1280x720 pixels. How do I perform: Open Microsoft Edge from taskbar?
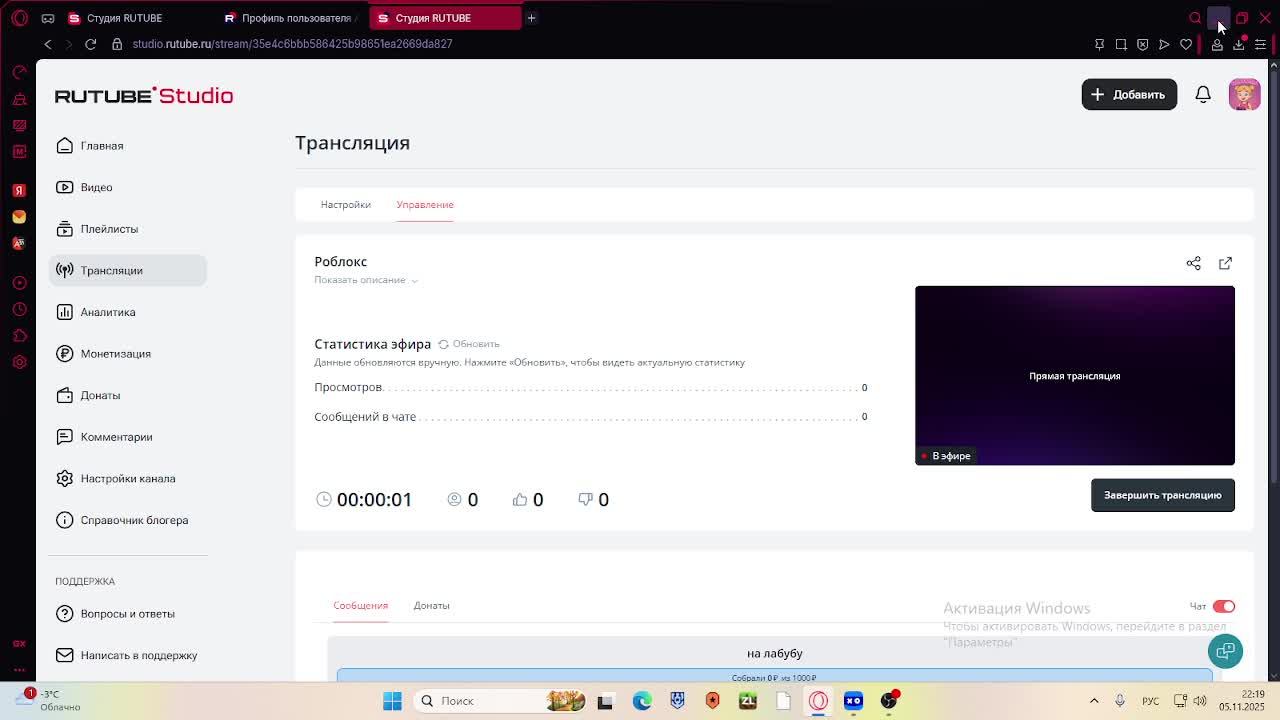click(641, 701)
